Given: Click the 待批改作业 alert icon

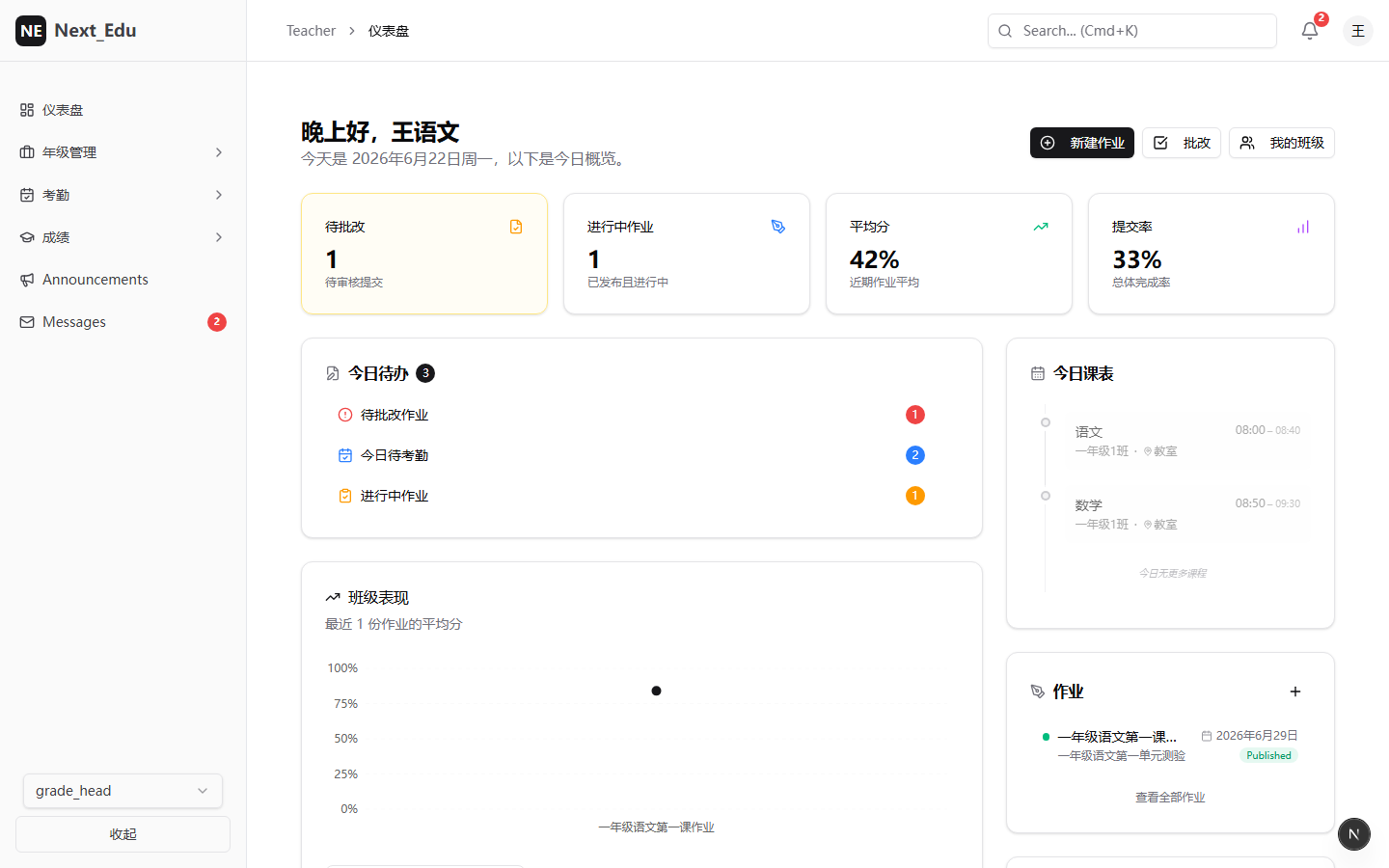Looking at the screenshot, I should (x=345, y=415).
